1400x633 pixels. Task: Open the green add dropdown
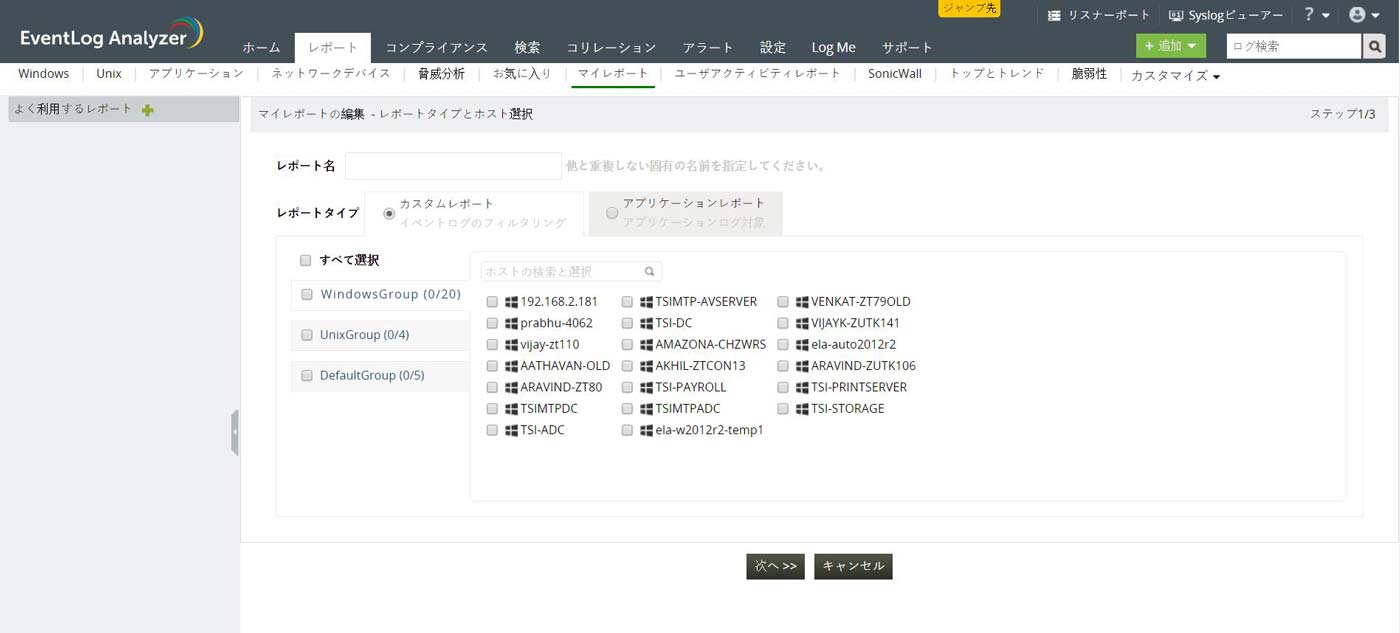pos(1170,46)
